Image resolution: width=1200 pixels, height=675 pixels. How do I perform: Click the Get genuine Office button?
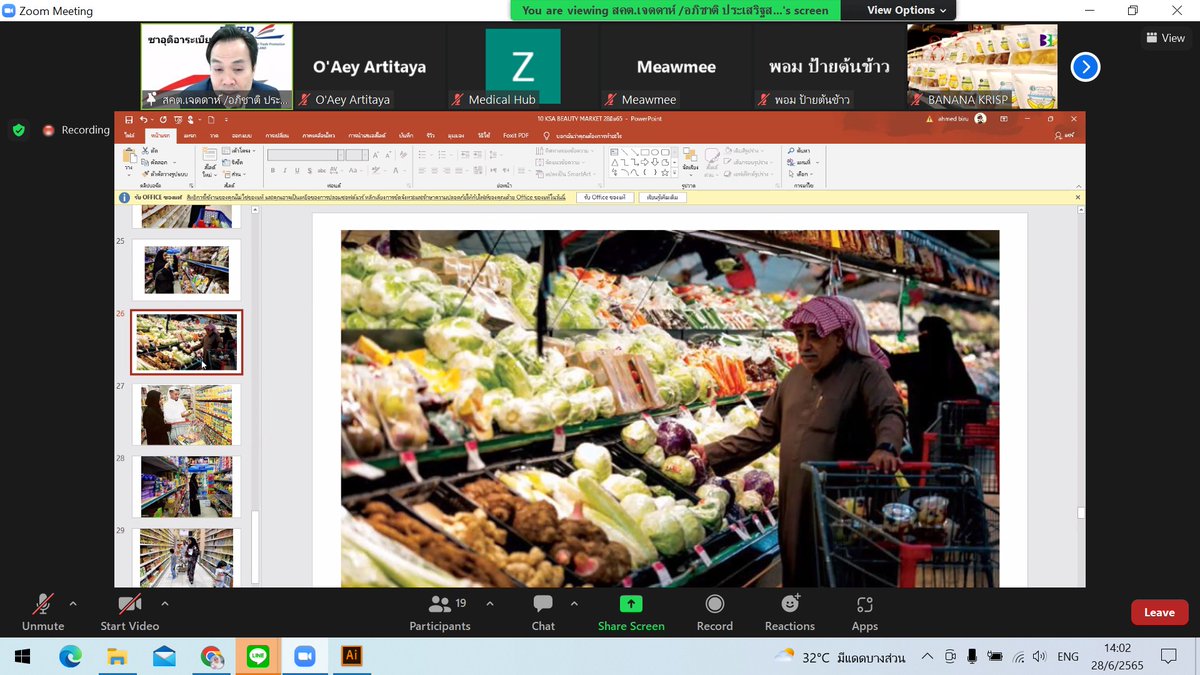pyautogui.click(x=604, y=197)
